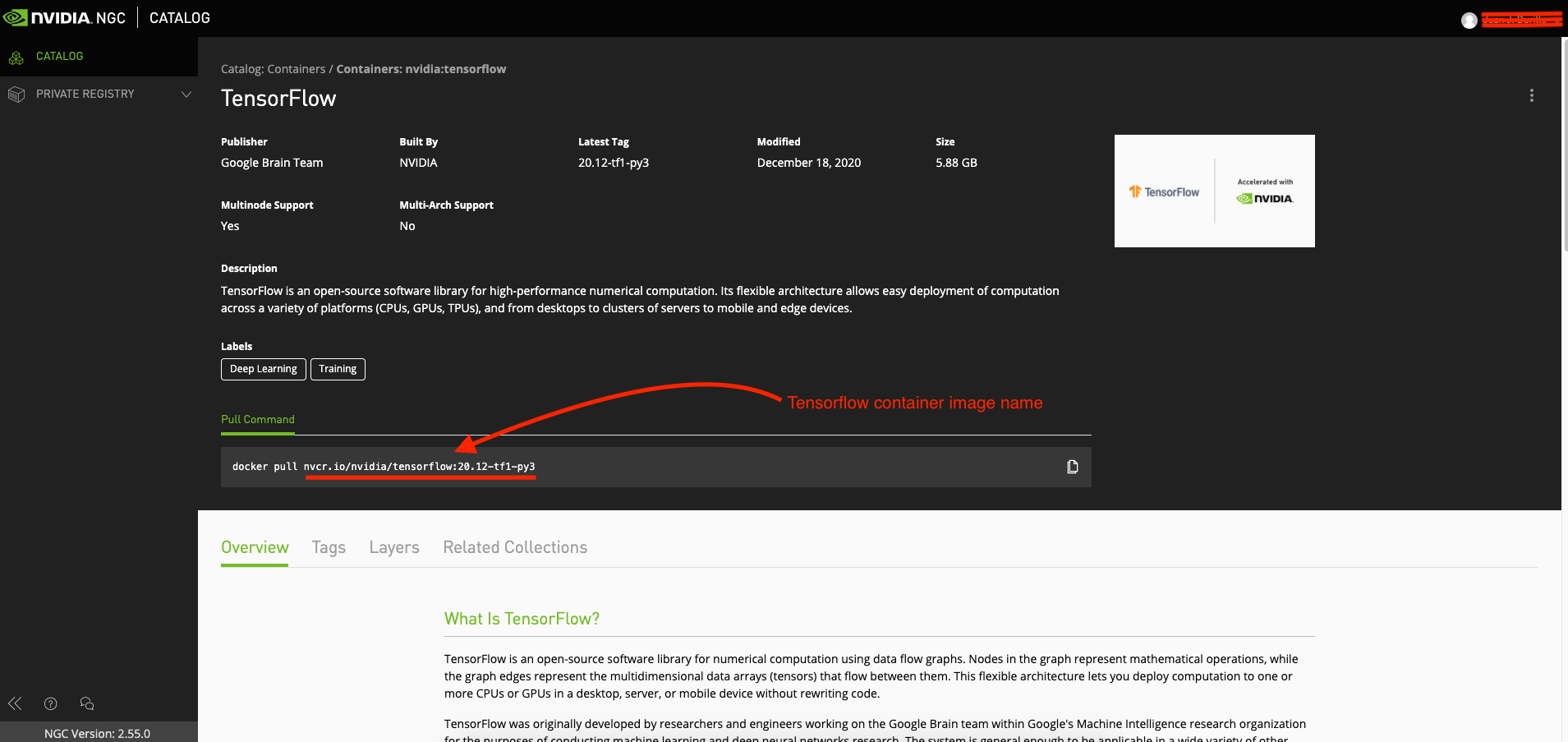Click the 5.88 GB size value
1568x742 pixels.
coord(956,163)
